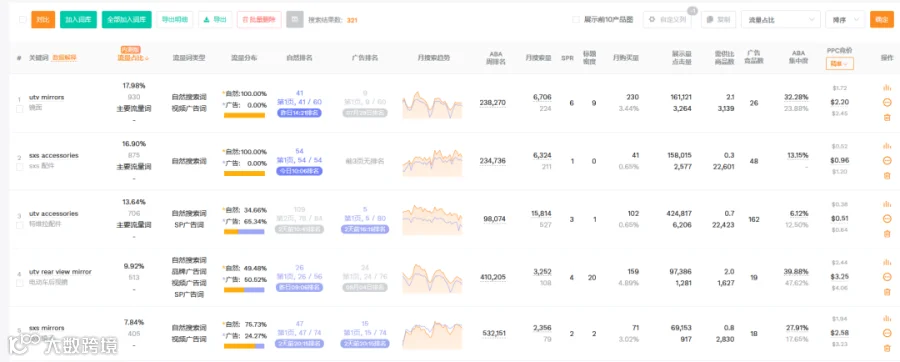Click the 导出 download button

215,20
